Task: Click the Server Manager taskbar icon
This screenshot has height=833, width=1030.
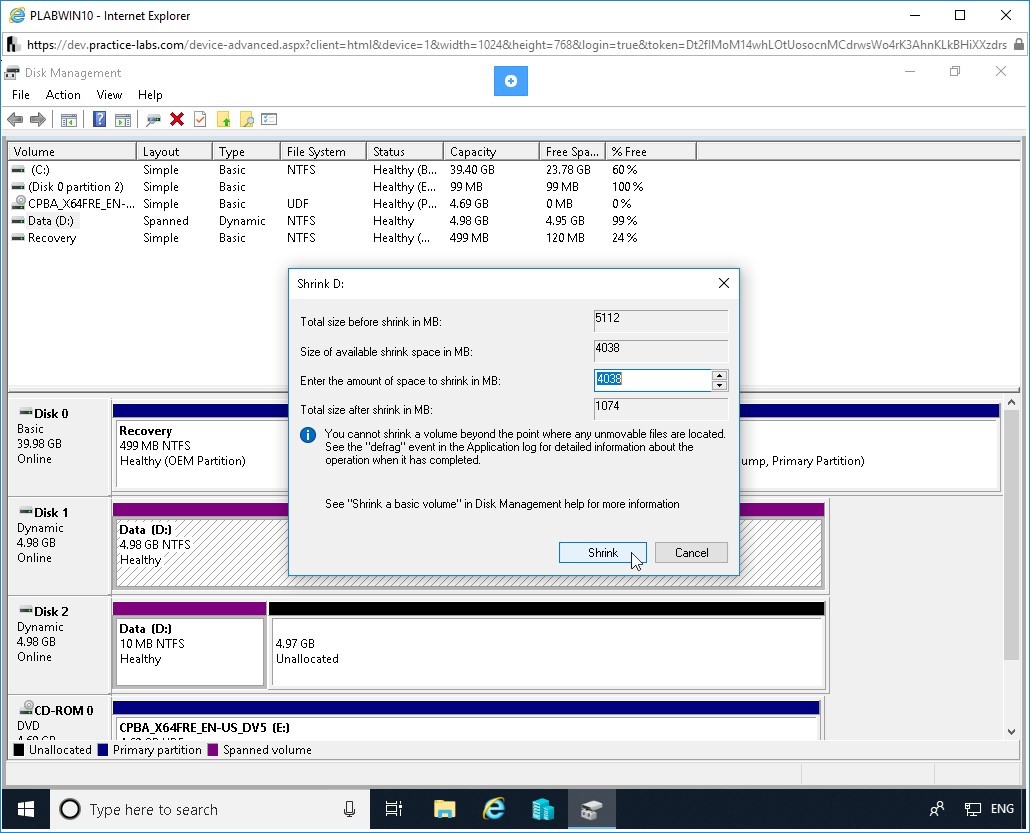Action: 543,809
